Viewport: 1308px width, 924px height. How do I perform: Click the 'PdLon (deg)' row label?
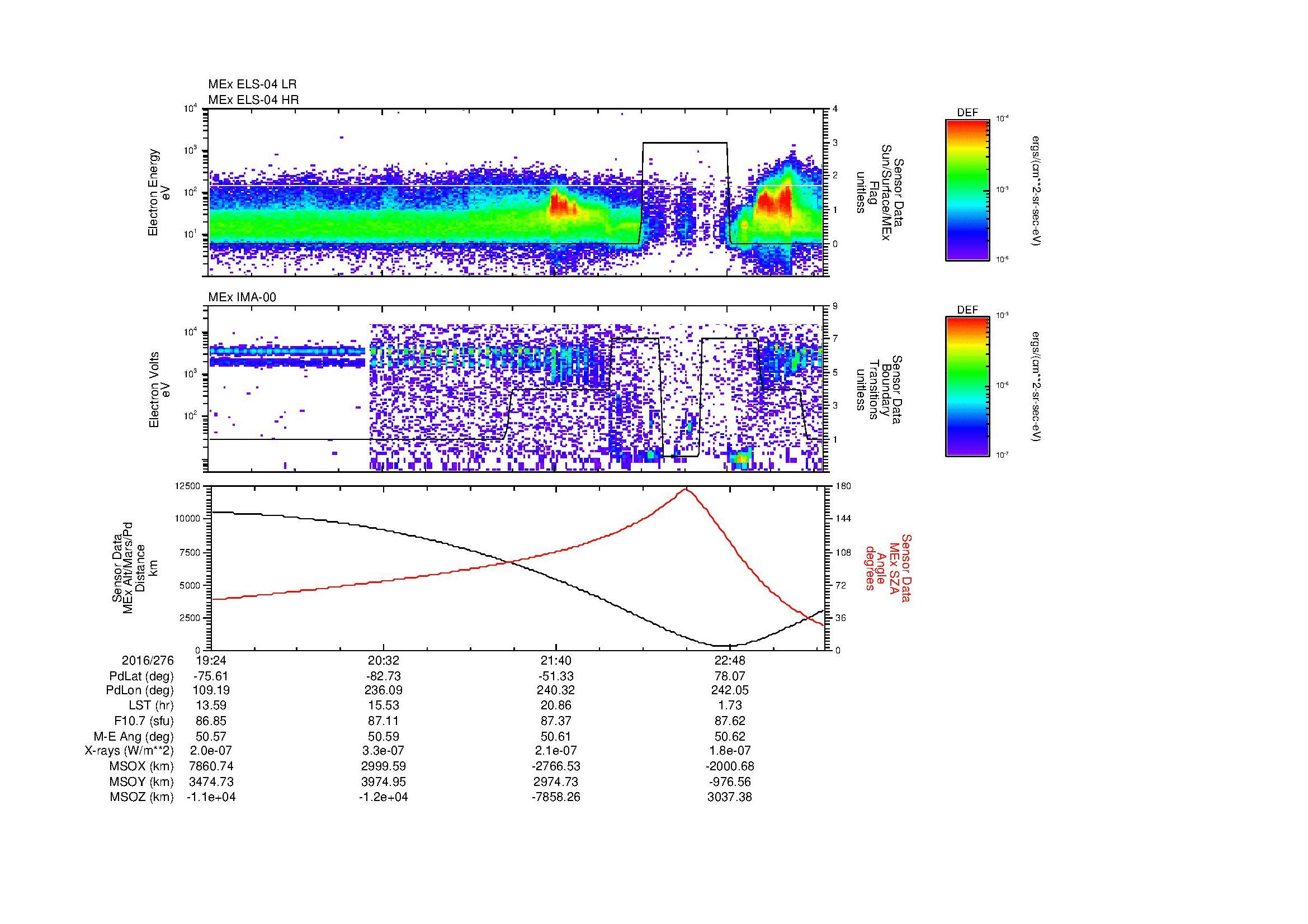[140, 690]
